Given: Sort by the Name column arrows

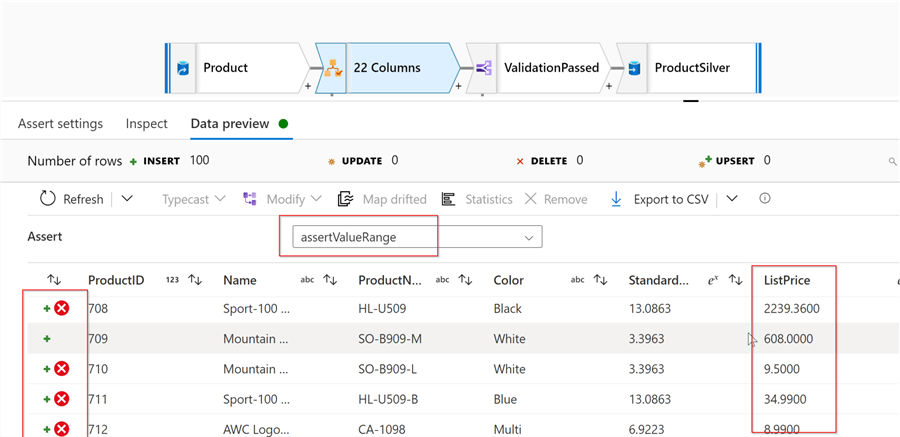Looking at the screenshot, I should click(x=330, y=280).
